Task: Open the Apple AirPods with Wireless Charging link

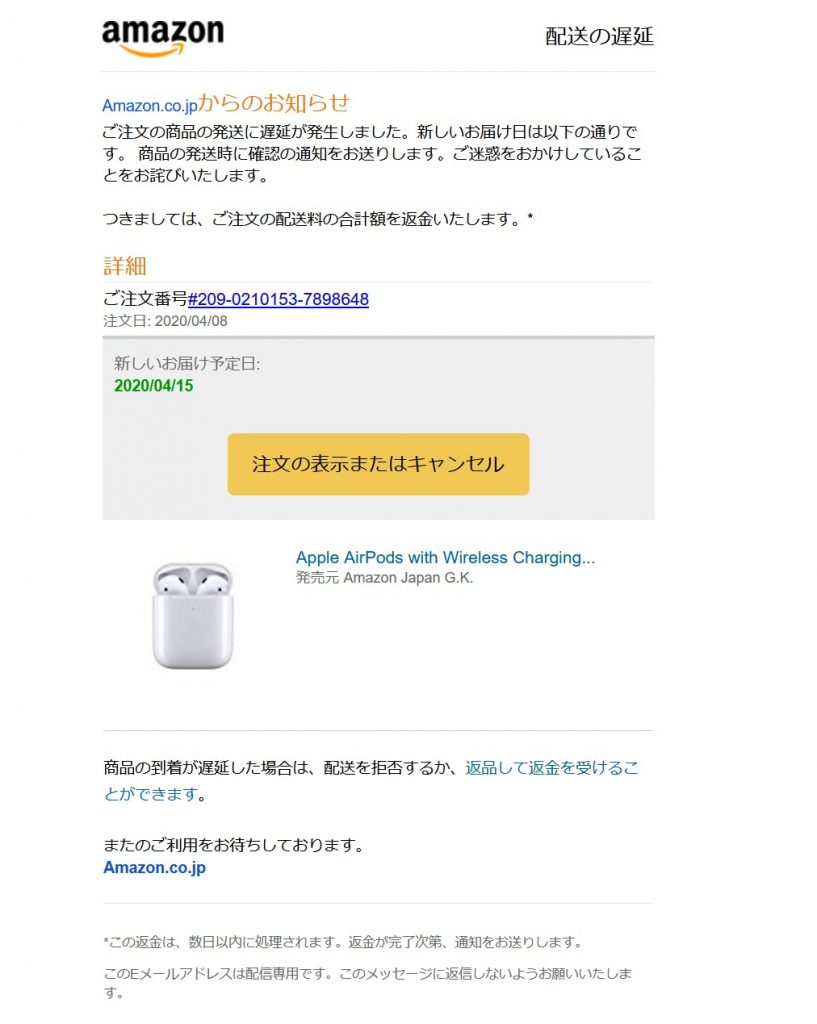Action: (445, 558)
